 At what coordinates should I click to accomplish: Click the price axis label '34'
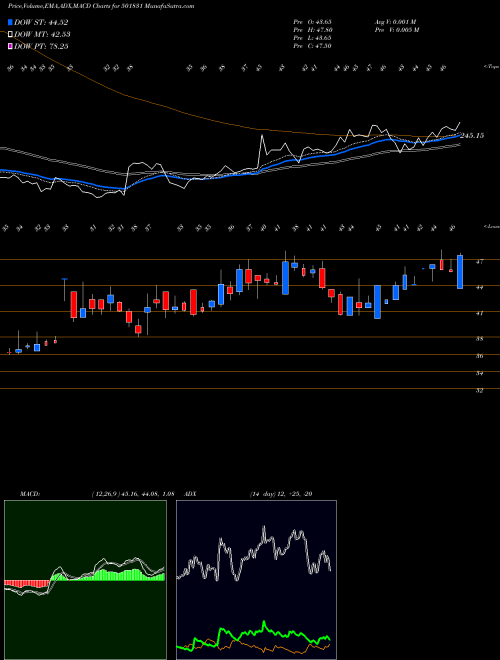[479, 373]
